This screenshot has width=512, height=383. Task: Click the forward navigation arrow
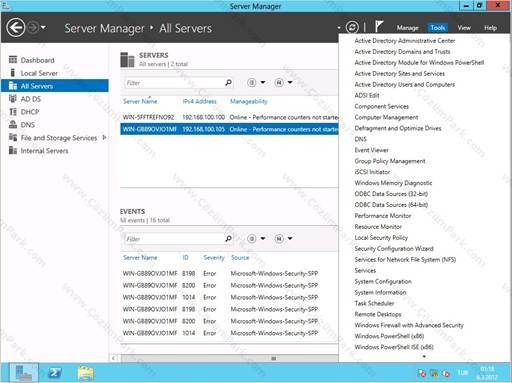point(33,27)
